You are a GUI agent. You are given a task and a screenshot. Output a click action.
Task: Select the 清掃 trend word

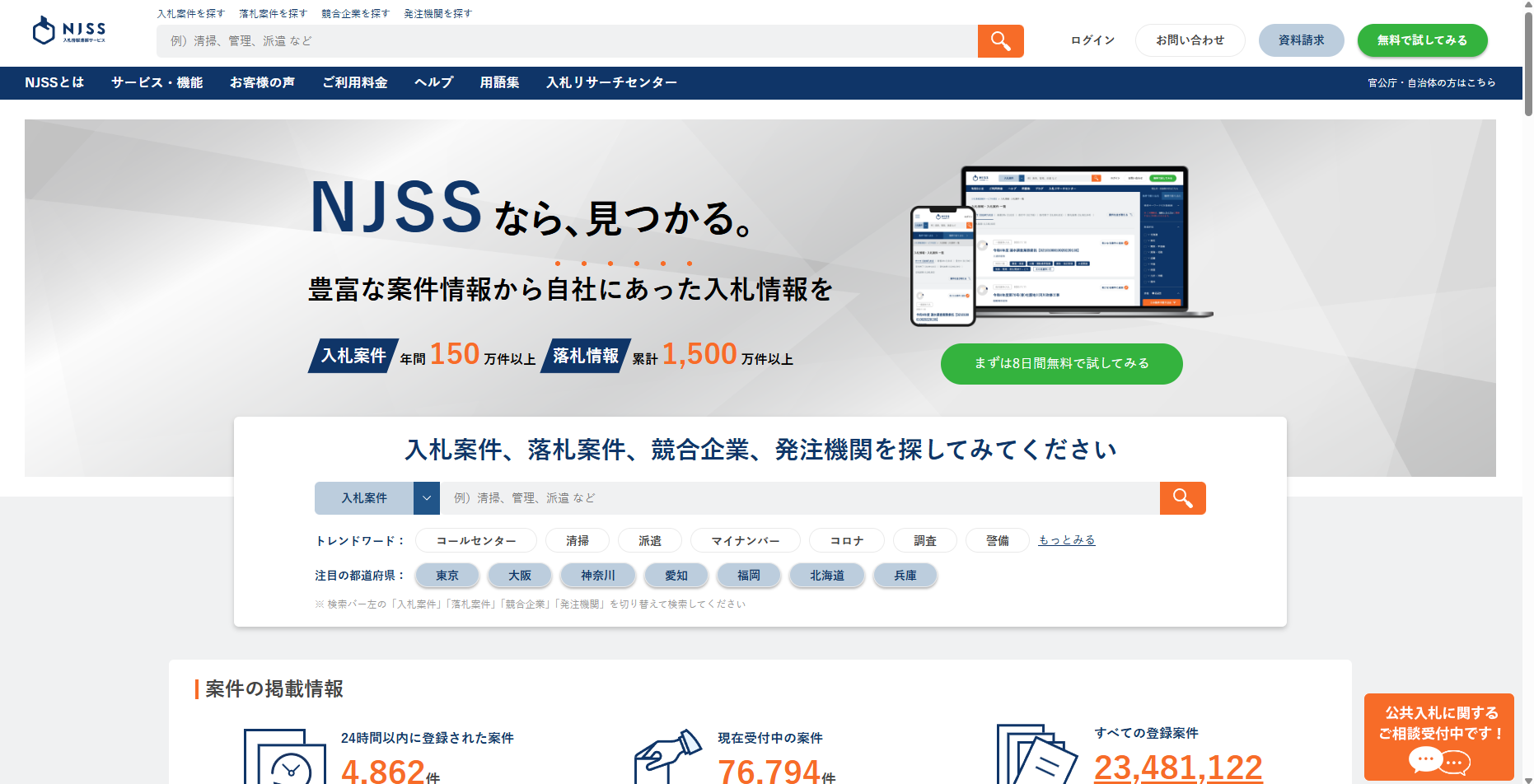click(x=578, y=540)
